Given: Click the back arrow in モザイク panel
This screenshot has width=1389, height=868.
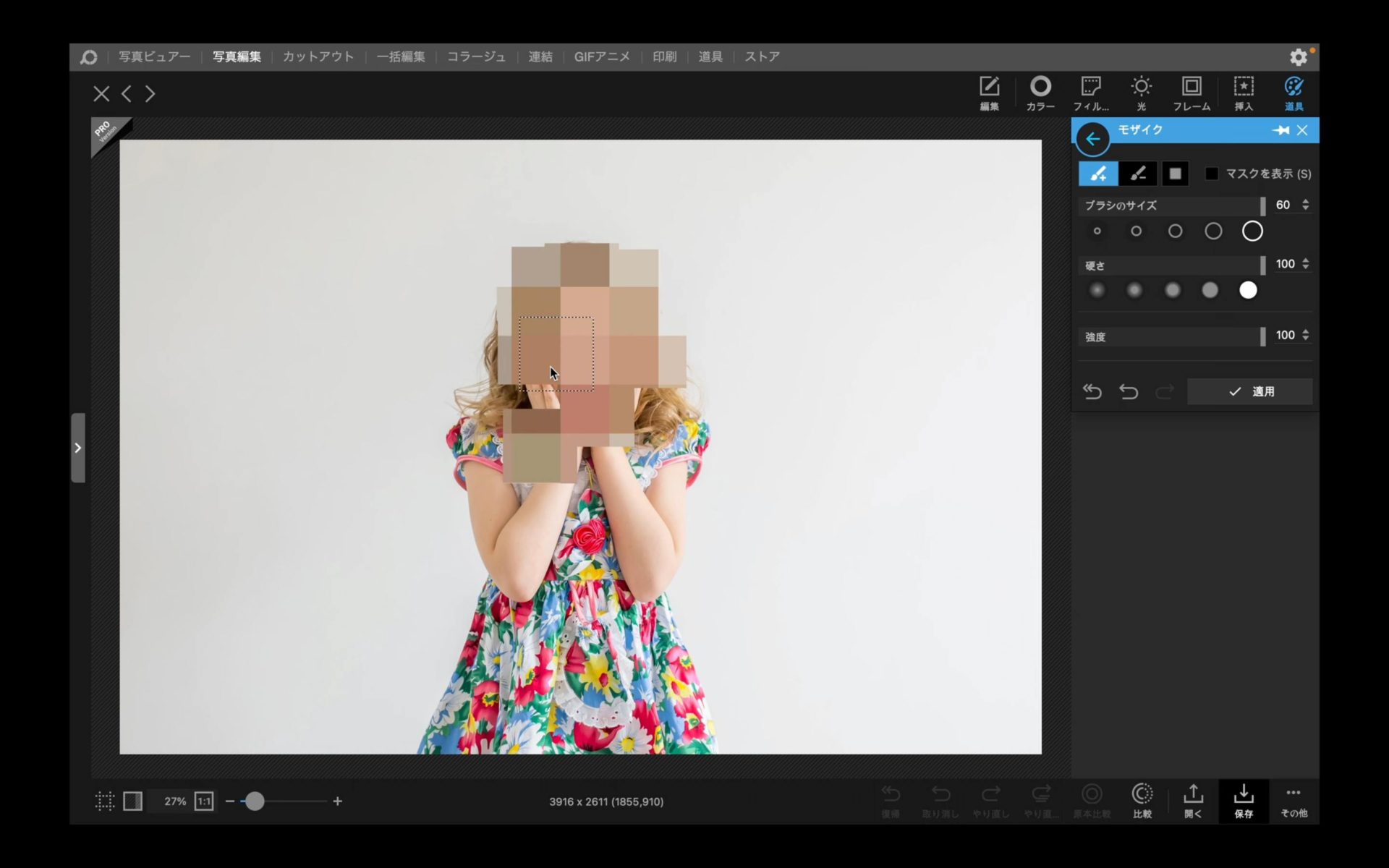Looking at the screenshot, I should 1092,139.
